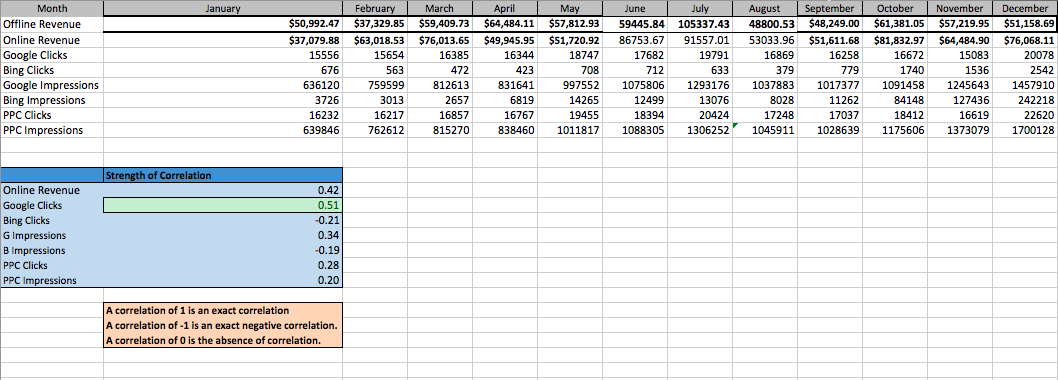
Task: Click the absence of correlation note
Action: pyautogui.click(x=223, y=340)
